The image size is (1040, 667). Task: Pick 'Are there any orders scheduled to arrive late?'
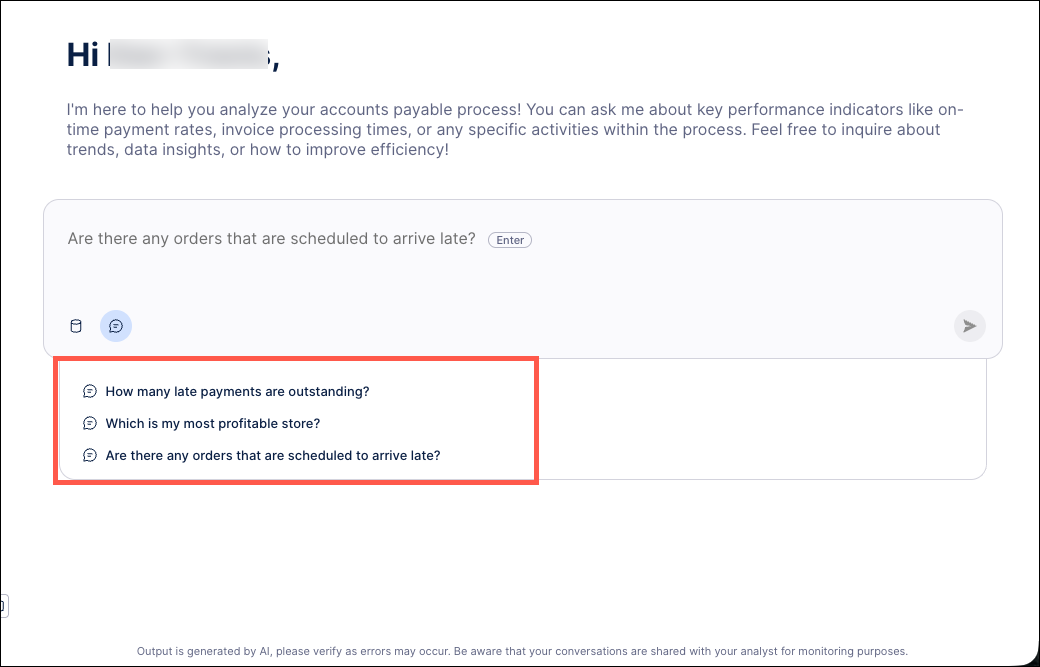click(x=274, y=455)
